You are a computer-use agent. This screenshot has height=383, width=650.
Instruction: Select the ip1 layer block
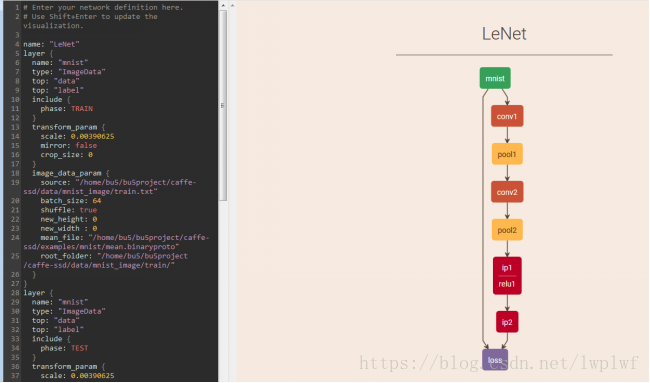coord(507,267)
